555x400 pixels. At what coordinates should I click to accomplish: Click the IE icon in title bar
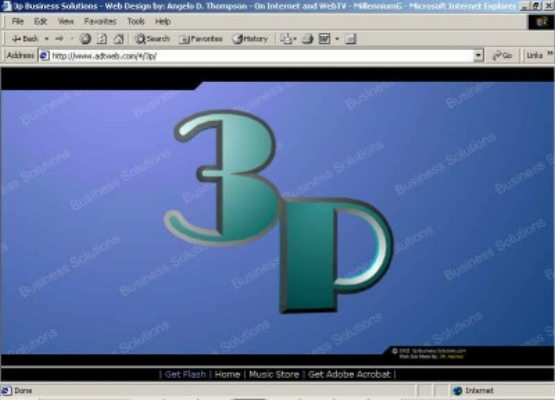[6, 6]
